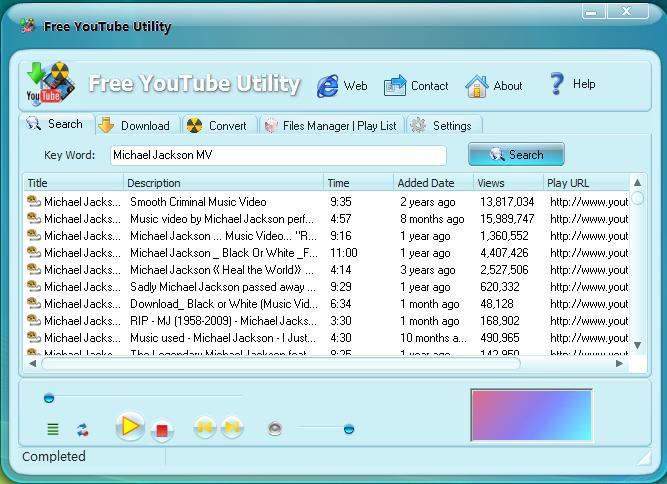This screenshot has width=667, height=484.
Task: Click the Free YouTube Utility logo
Action: (x=51, y=83)
